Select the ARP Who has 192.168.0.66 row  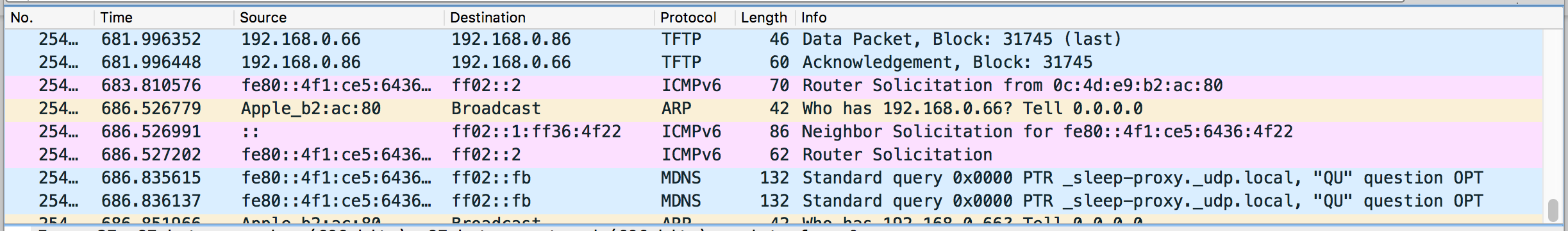774,108
